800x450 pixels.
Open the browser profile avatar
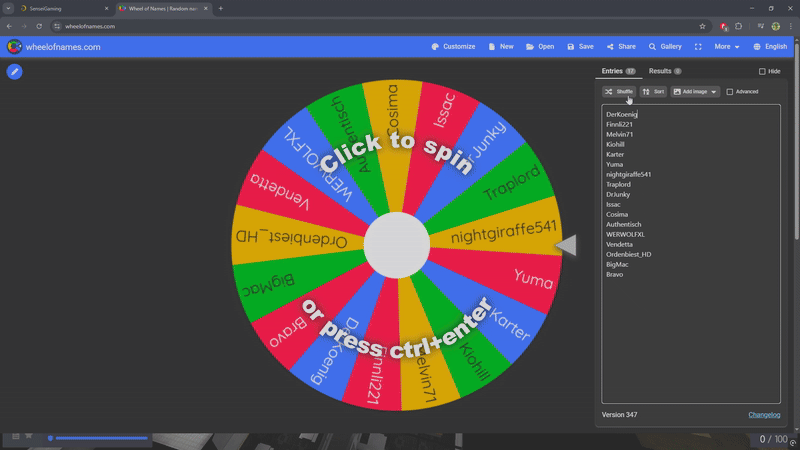point(776,26)
